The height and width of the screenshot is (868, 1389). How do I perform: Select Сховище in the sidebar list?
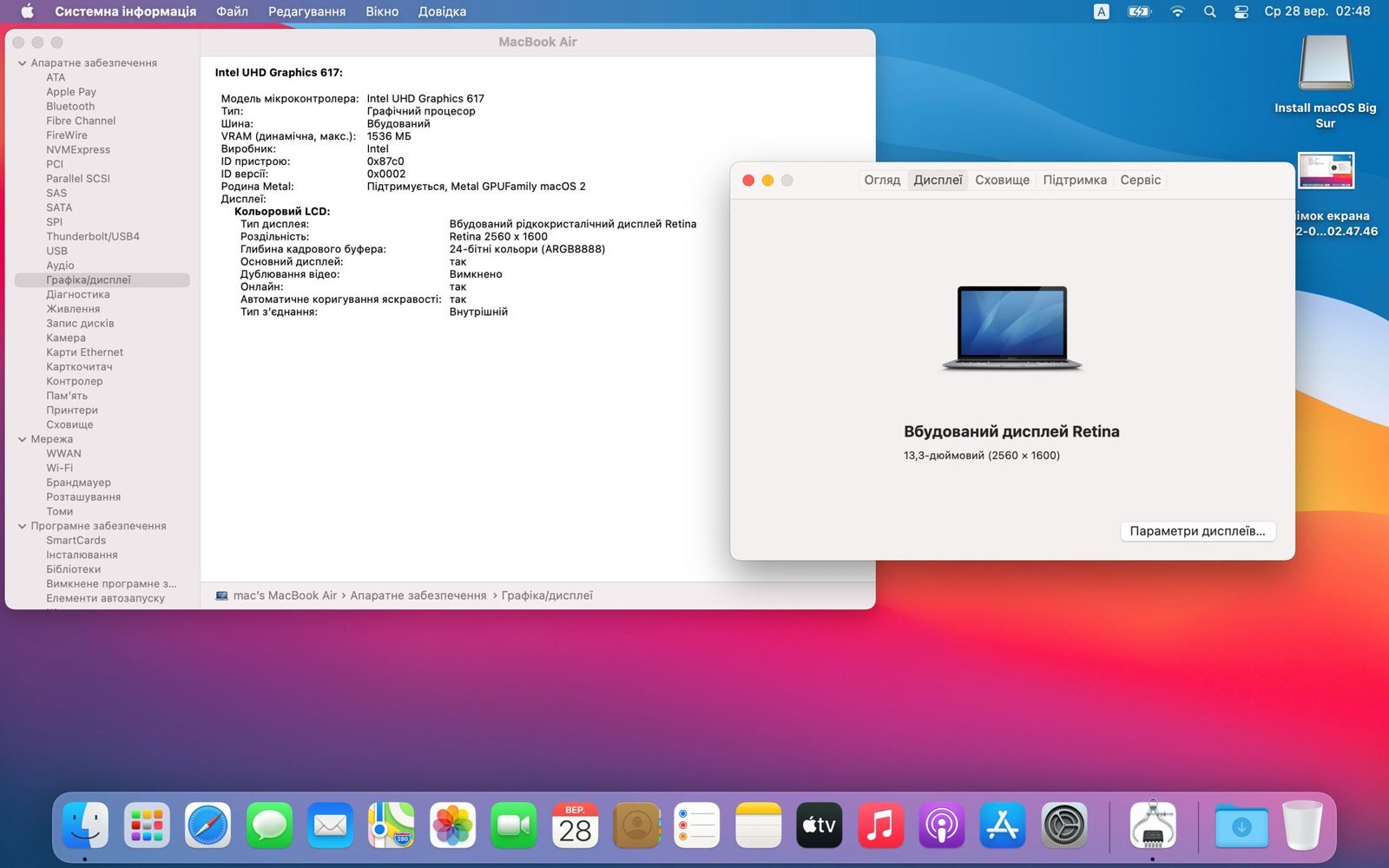[x=69, y=424]
